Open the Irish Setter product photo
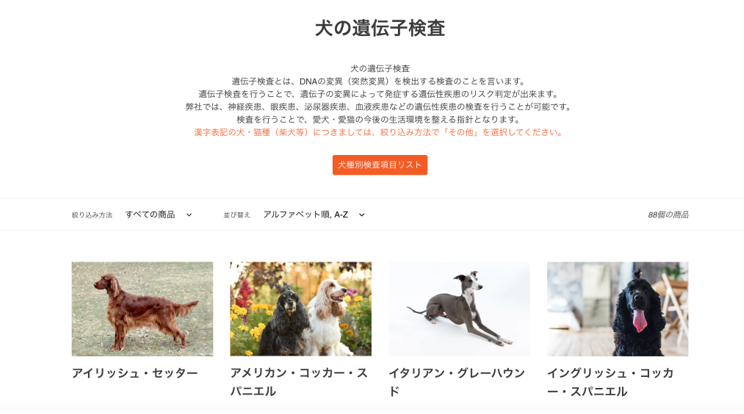 click(142, 309)
